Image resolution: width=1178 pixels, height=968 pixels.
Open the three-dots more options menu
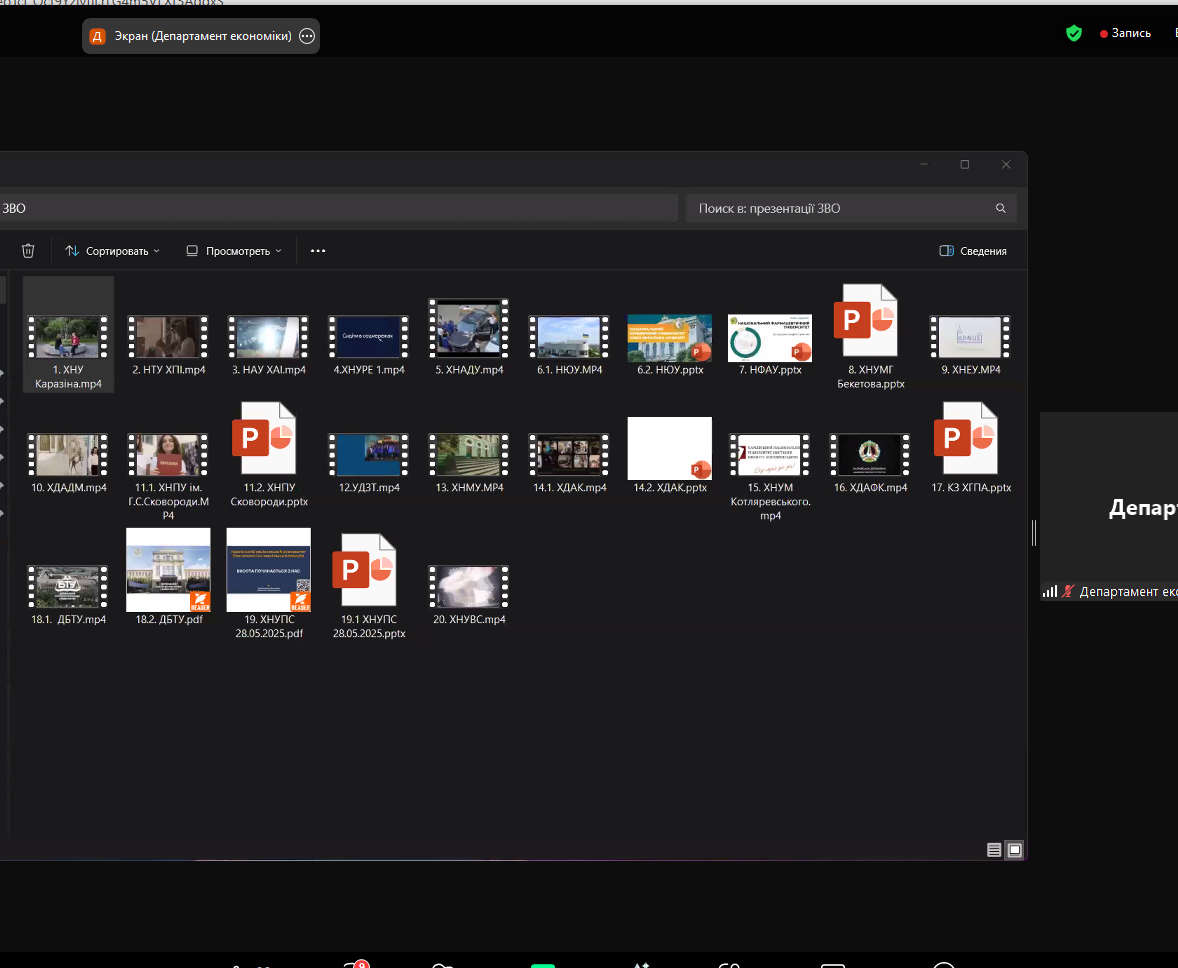coord(318,251)
